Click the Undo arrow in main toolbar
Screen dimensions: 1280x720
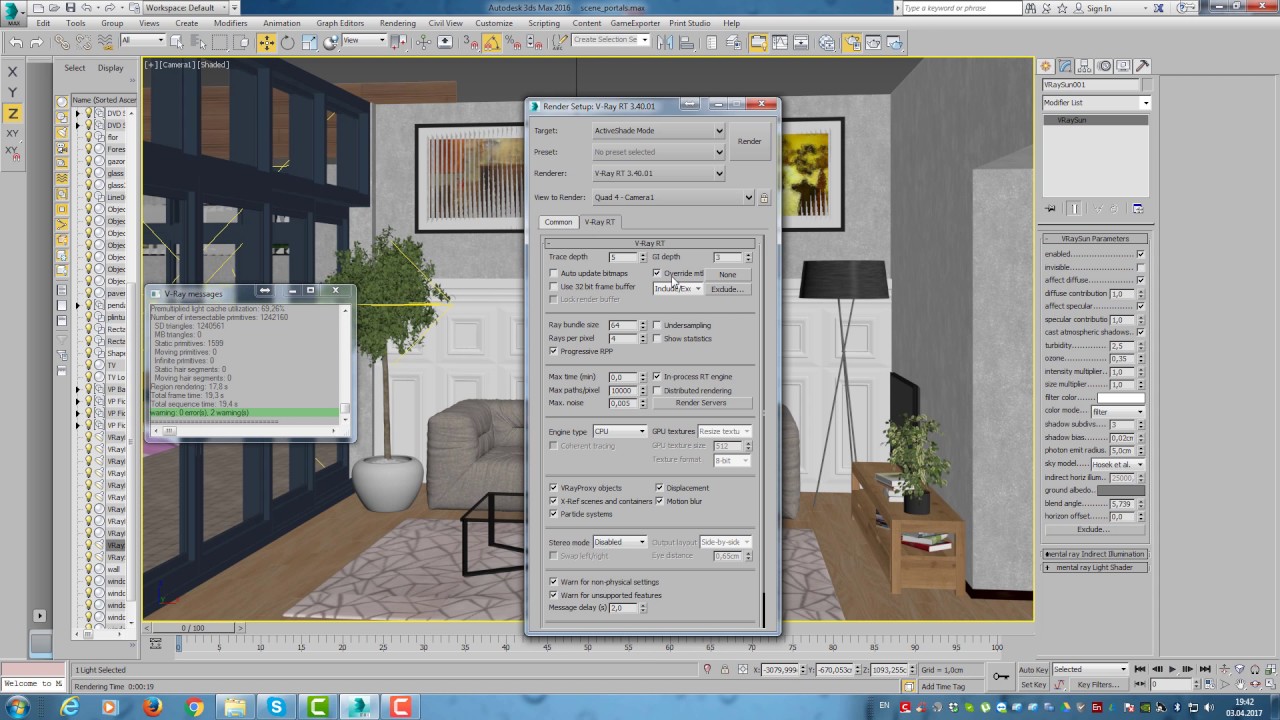(16, 42)
